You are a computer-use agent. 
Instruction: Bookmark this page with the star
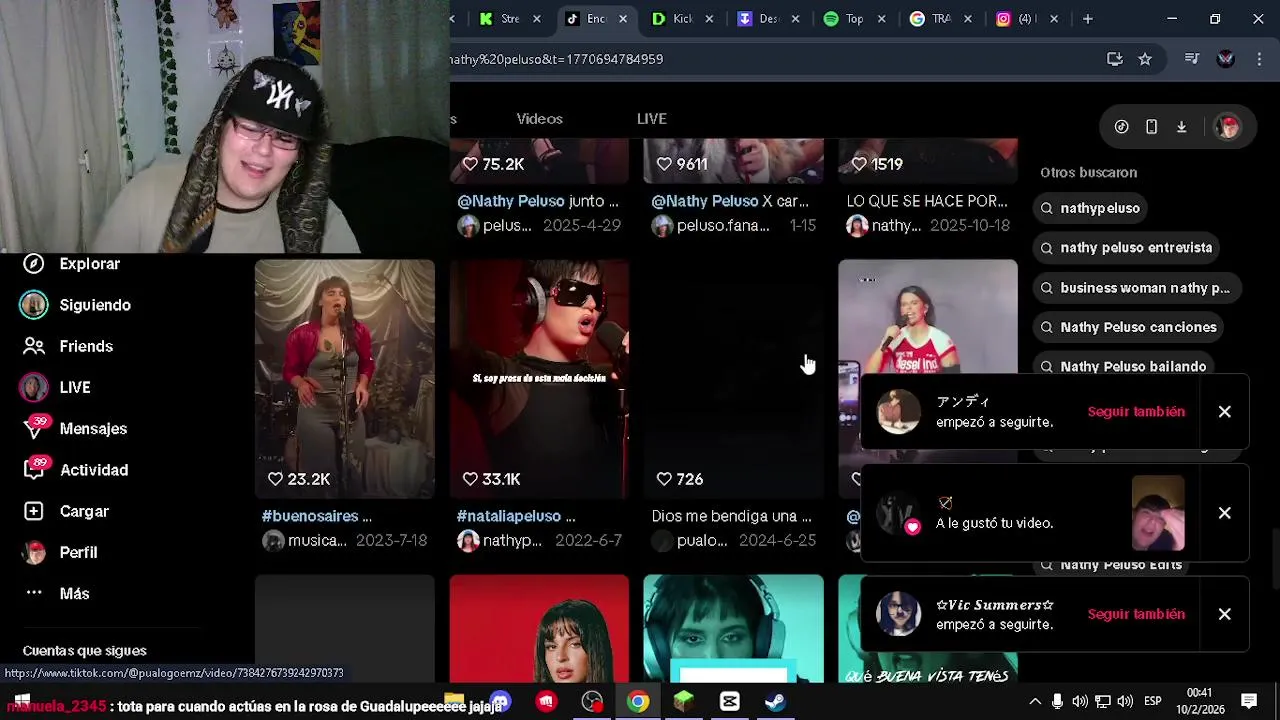click(1145, 59)
